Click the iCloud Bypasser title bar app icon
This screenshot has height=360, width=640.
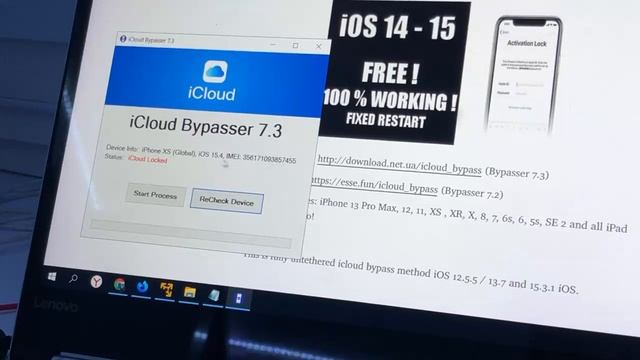123,39
